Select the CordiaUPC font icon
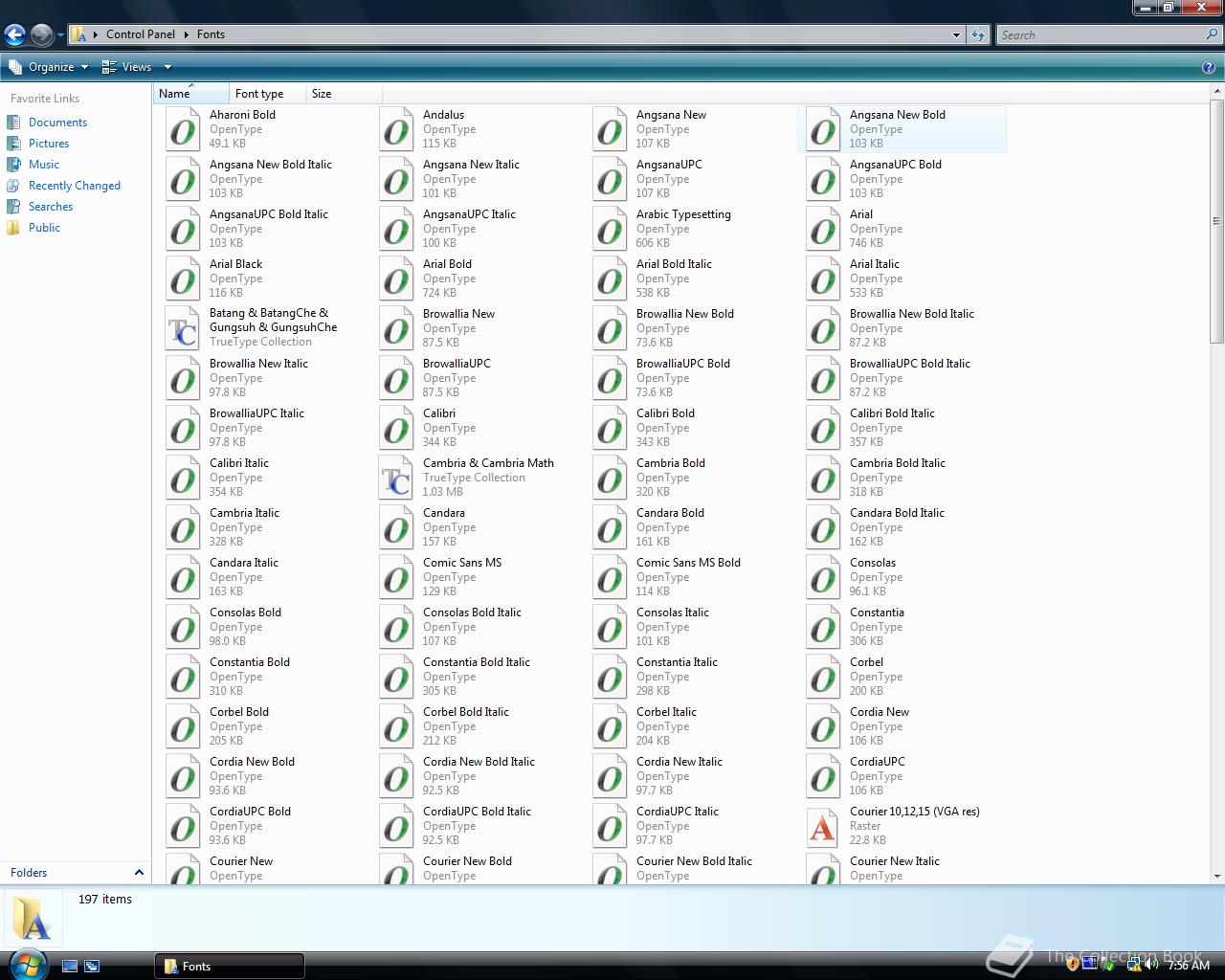This screenshot has height=980, width=1225. pos(823,776)
